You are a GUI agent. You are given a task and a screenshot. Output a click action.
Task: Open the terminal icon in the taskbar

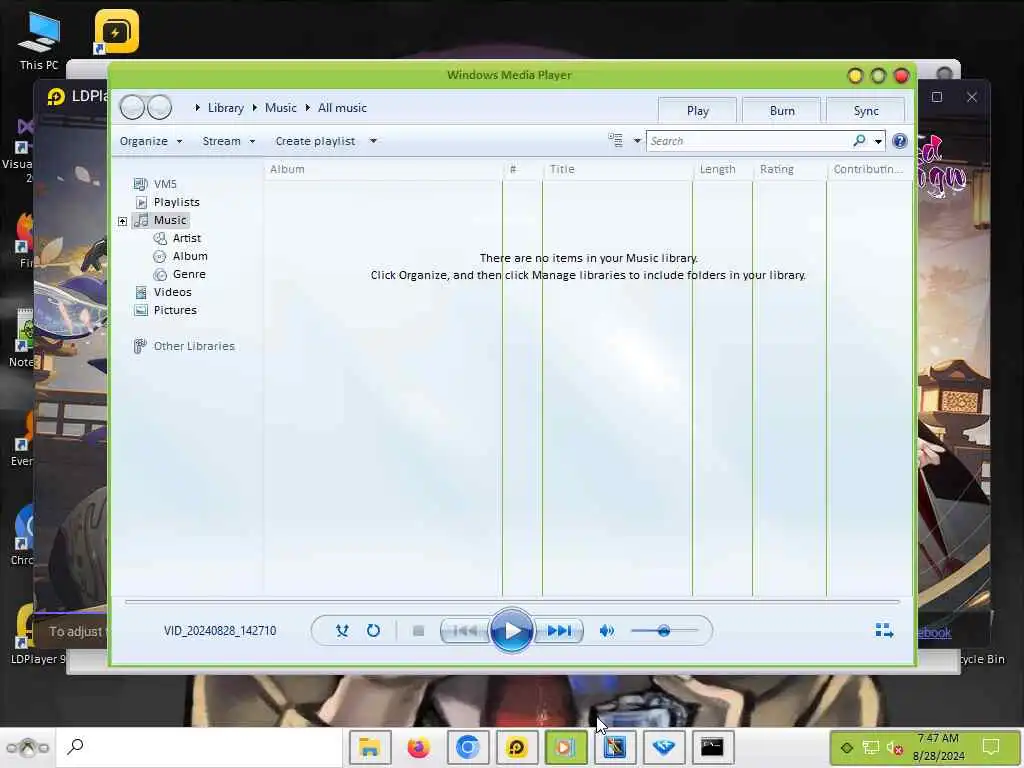[712, 747]
